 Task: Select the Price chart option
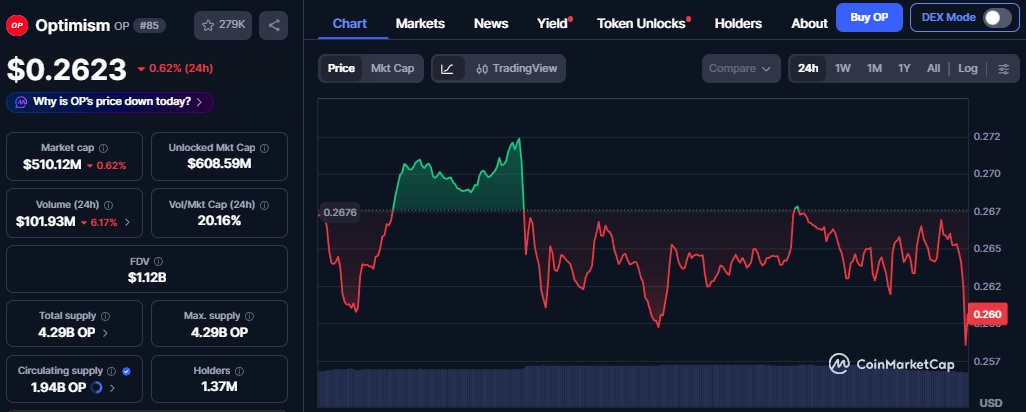[x=341, y=69]
